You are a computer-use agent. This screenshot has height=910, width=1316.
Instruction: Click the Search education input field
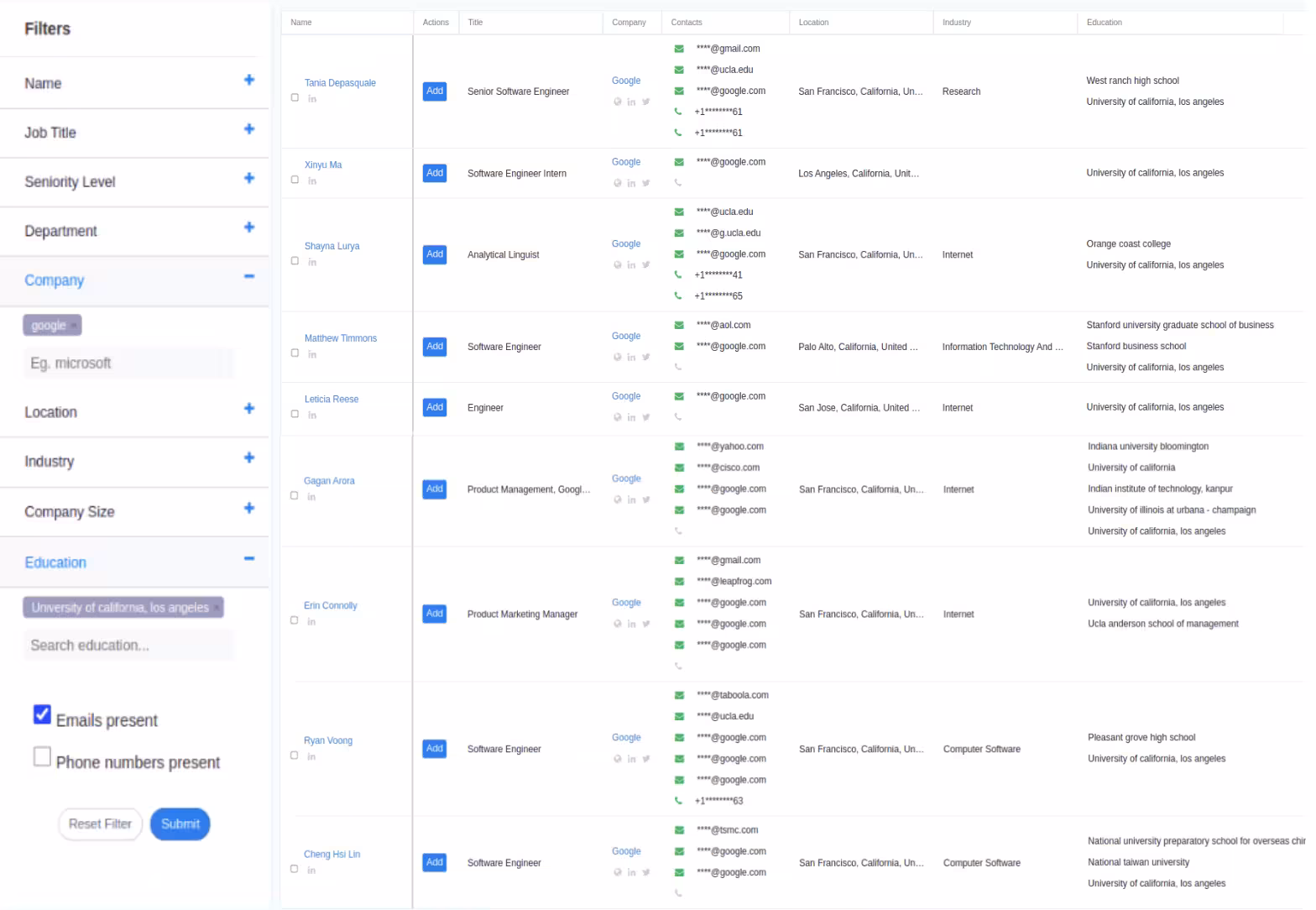(128, 646)
